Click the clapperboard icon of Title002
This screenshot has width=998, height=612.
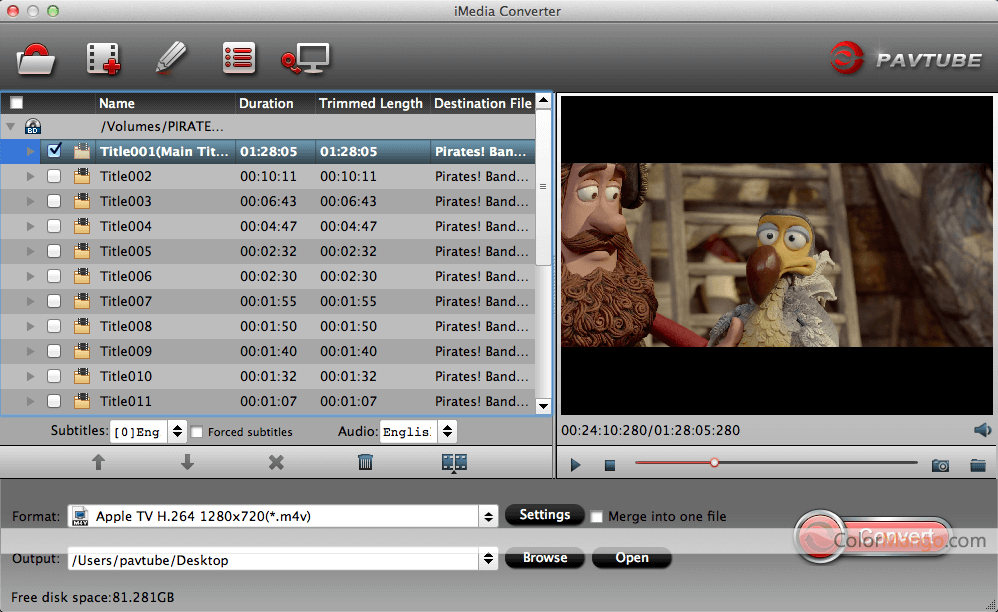tap(81, 176)
